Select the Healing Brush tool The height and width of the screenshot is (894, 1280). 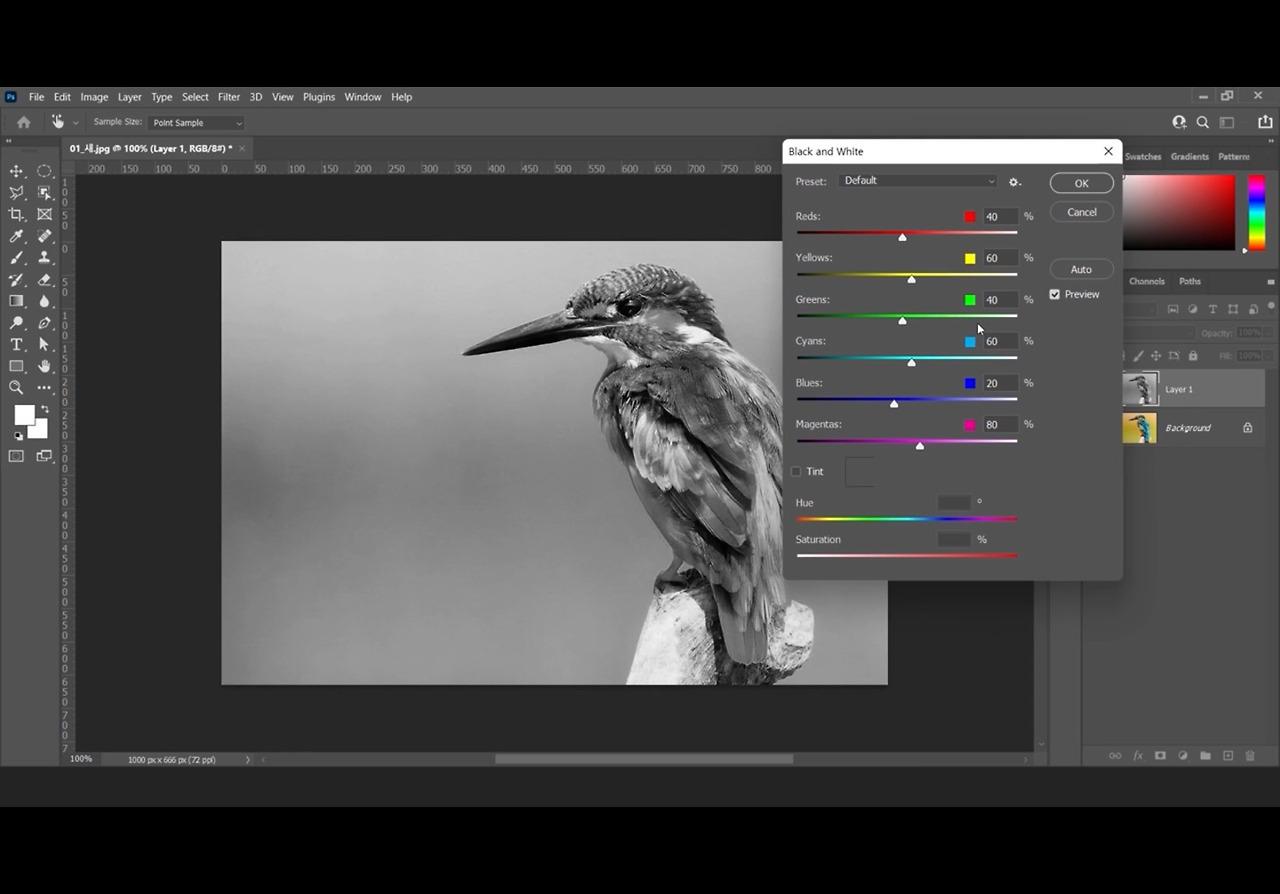point(45,237)
